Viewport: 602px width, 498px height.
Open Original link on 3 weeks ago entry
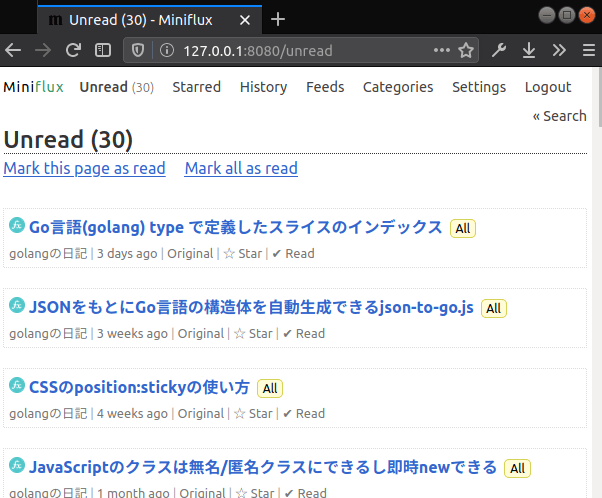click(200, 334)
